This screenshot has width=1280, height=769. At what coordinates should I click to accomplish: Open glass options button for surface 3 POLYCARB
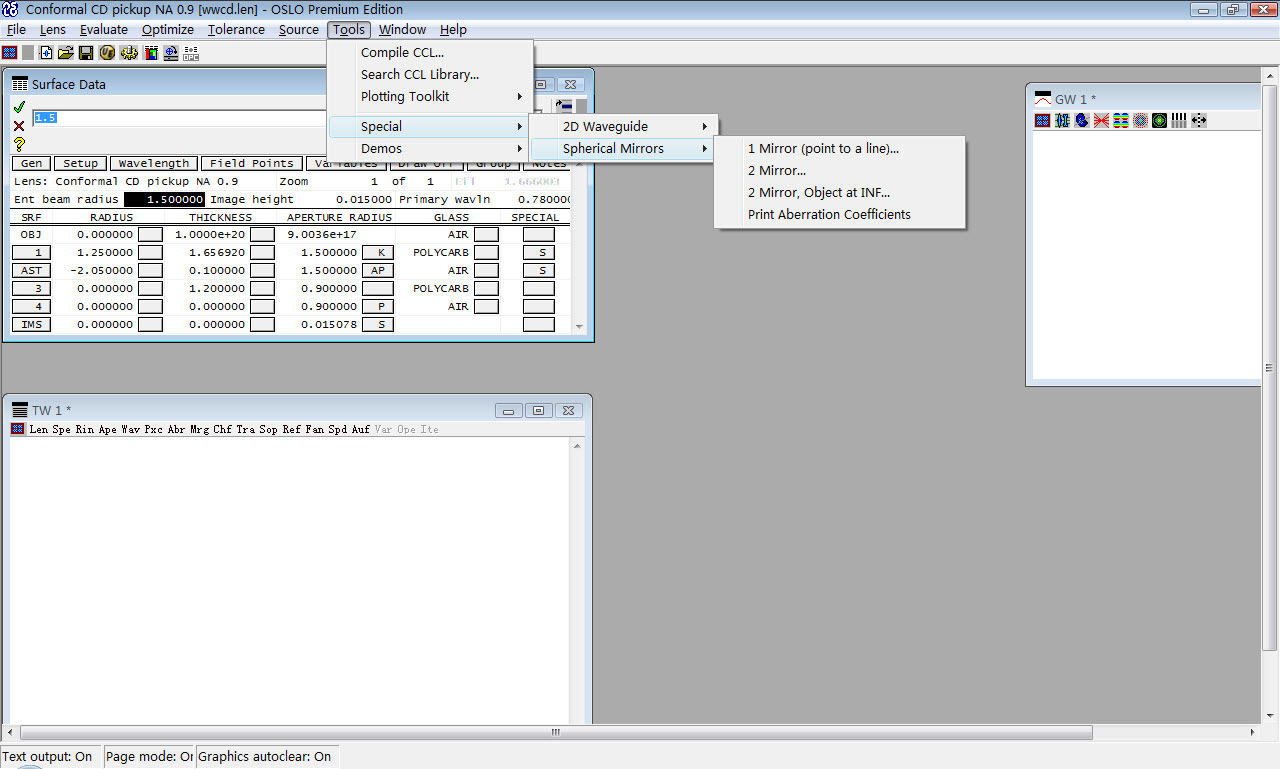(x=486, y=288)
